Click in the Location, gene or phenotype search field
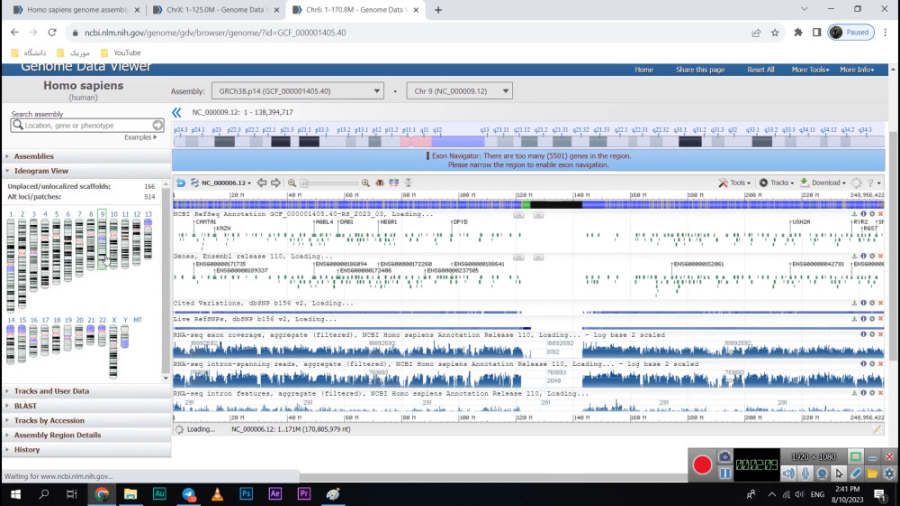 click(x=87, y=125)
